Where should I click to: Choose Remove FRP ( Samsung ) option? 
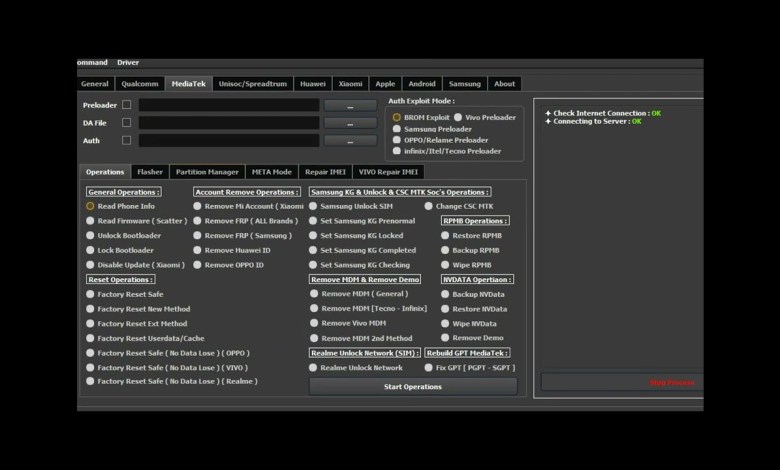pyautogui.click(x=199, y=235)
